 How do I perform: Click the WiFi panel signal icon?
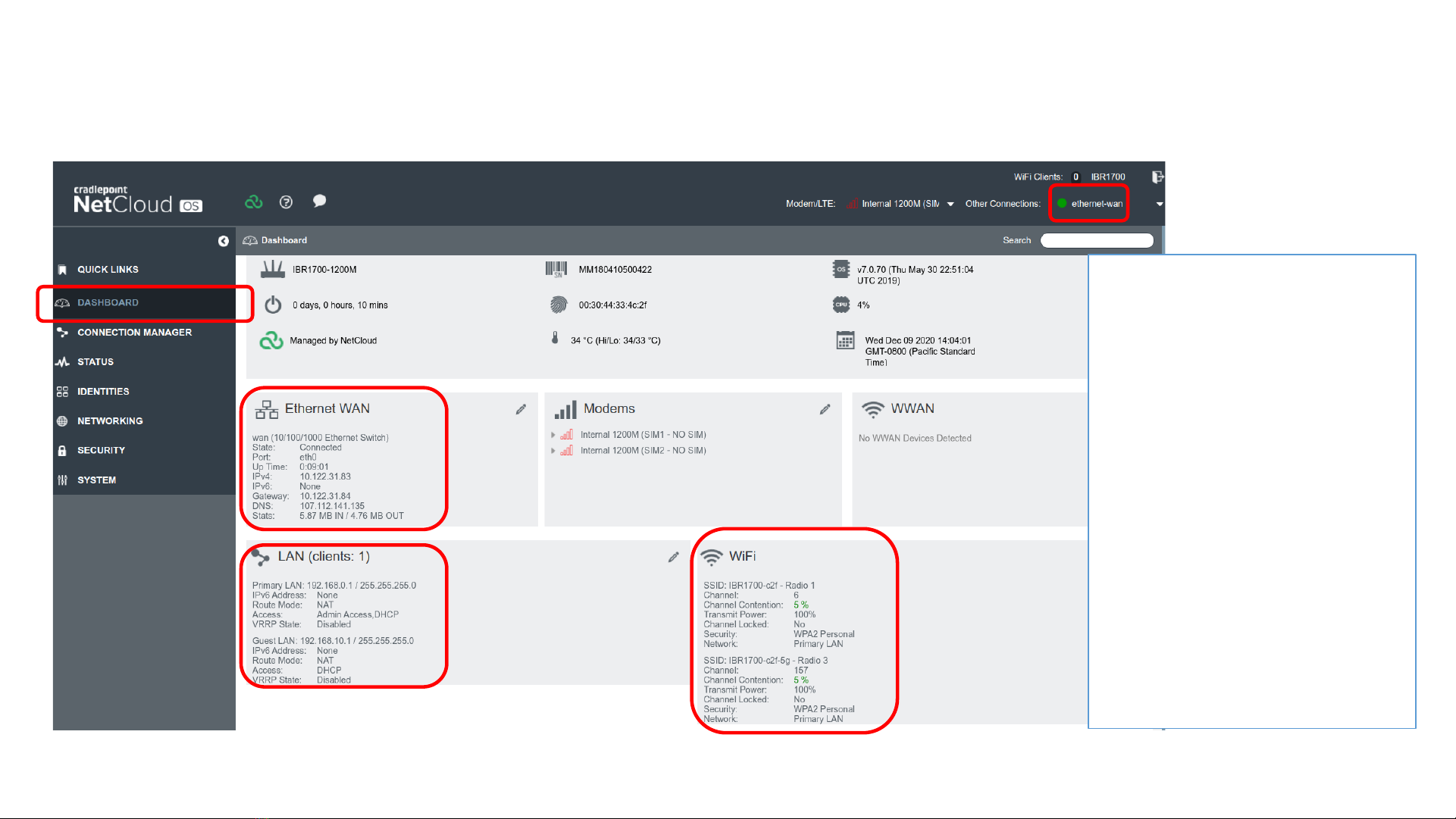tap(711, 557)
